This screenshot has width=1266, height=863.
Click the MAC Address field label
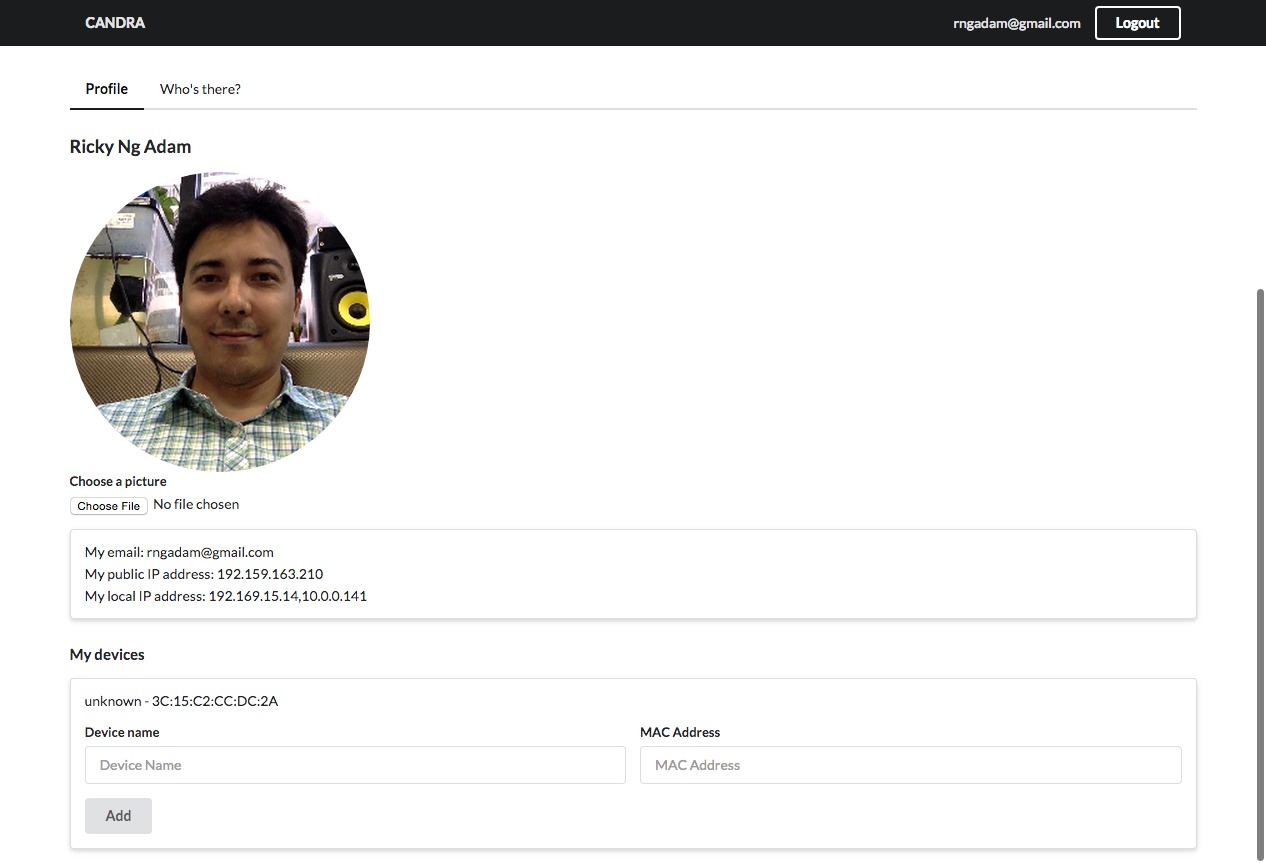[680, 733]
